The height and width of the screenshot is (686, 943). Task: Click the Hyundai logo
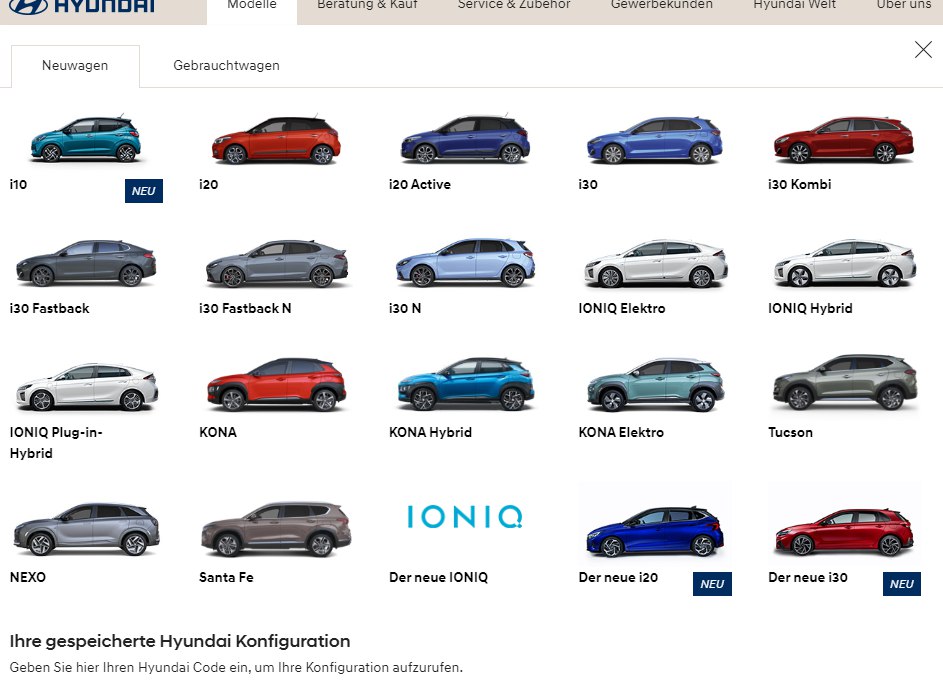click(x=82, y=6)
